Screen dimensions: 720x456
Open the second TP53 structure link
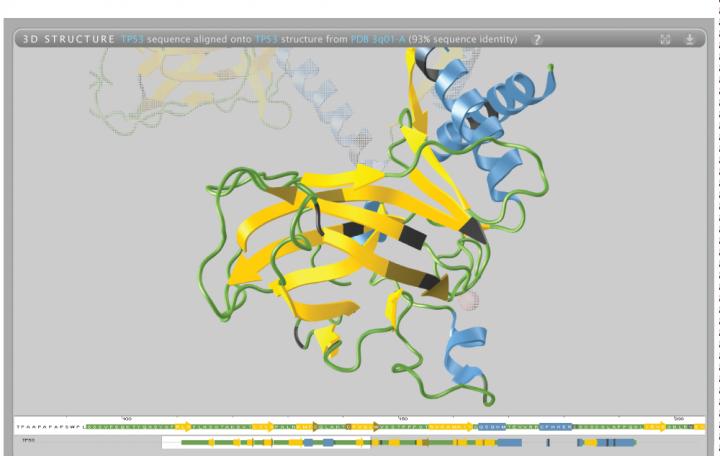[266, 39]
